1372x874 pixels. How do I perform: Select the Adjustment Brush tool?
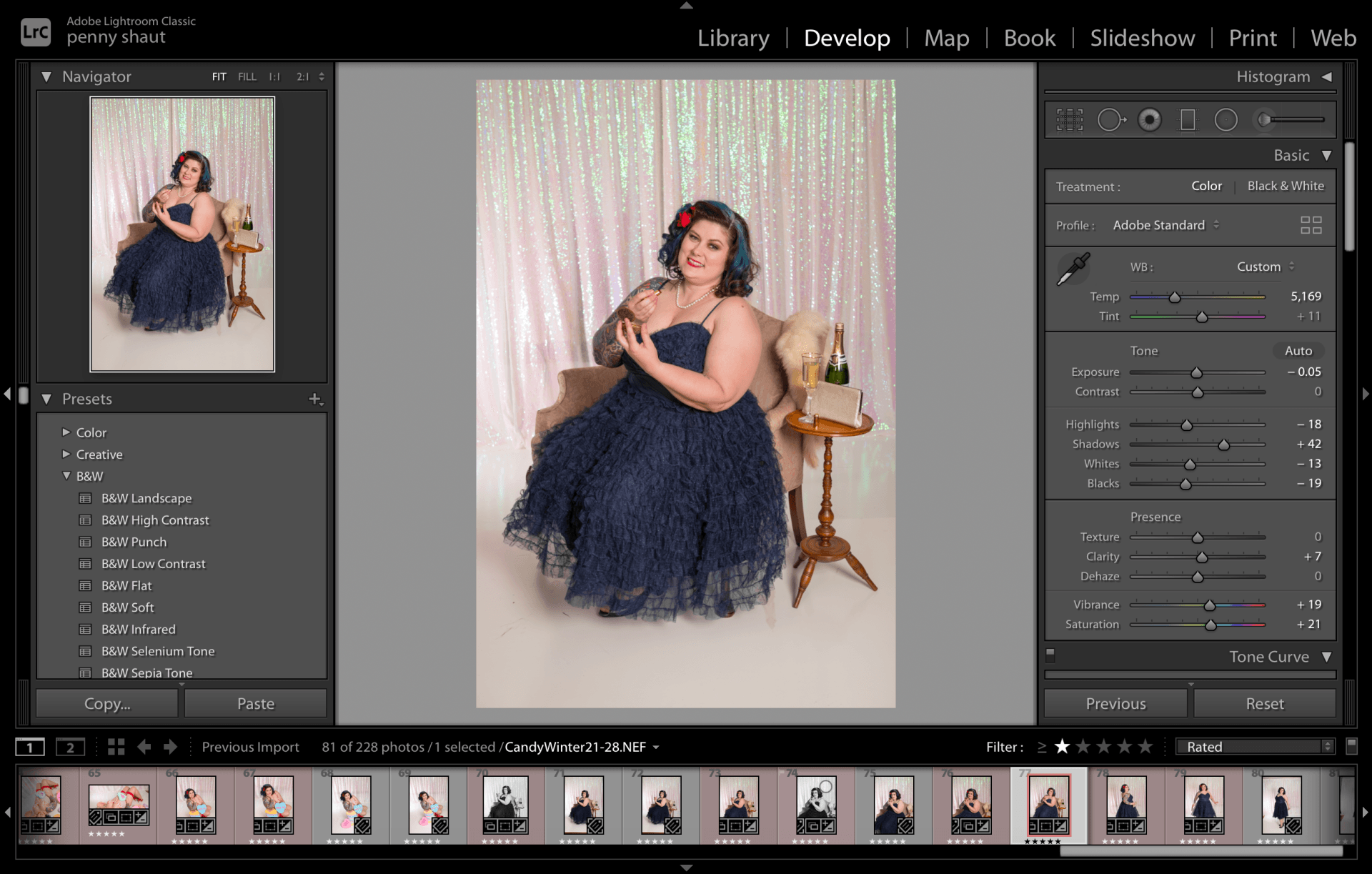coord(1291,120)
